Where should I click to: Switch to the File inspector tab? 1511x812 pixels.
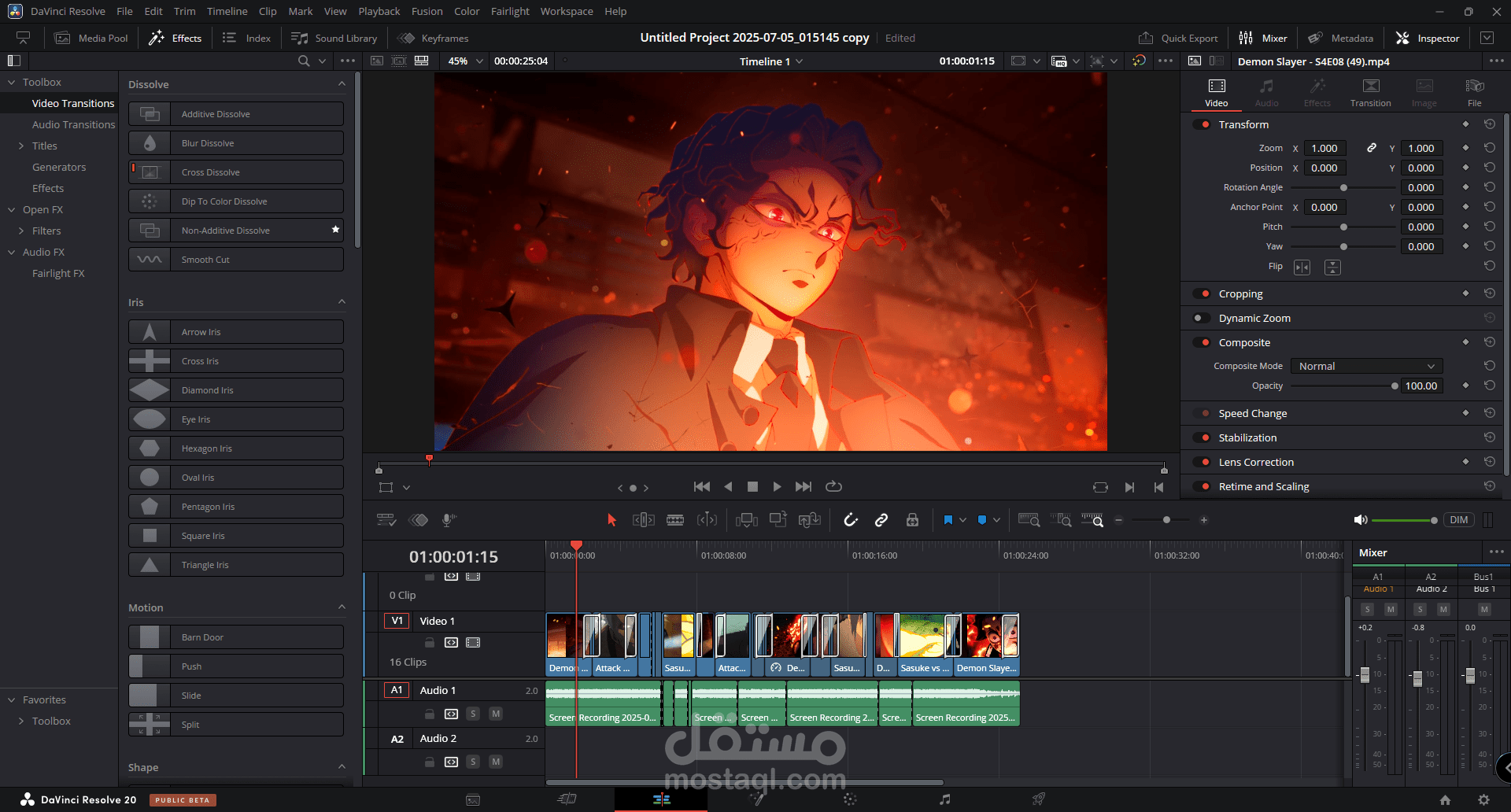tap(1474, 93)
